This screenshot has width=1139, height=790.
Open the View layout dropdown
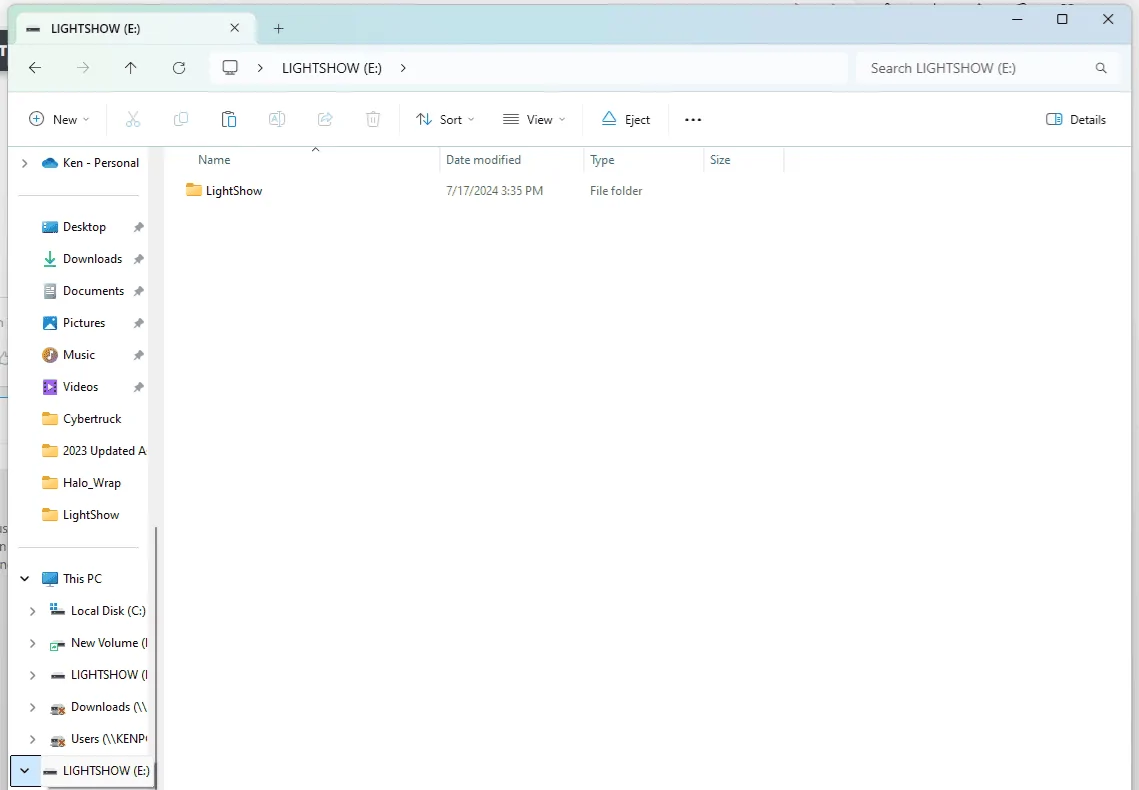(534, 119)
